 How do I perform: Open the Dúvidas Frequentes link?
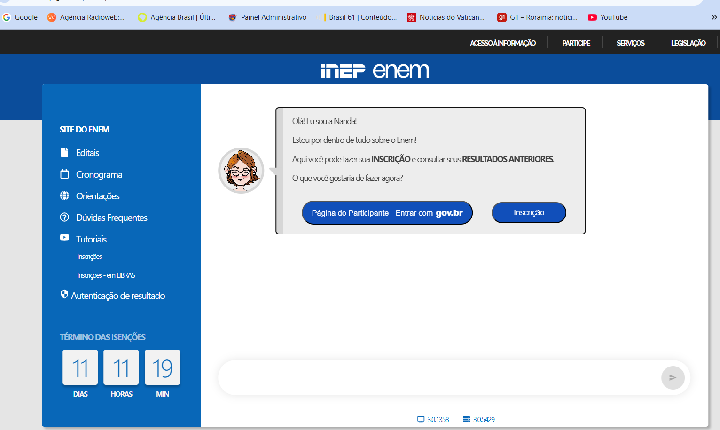tap(112, 217)
